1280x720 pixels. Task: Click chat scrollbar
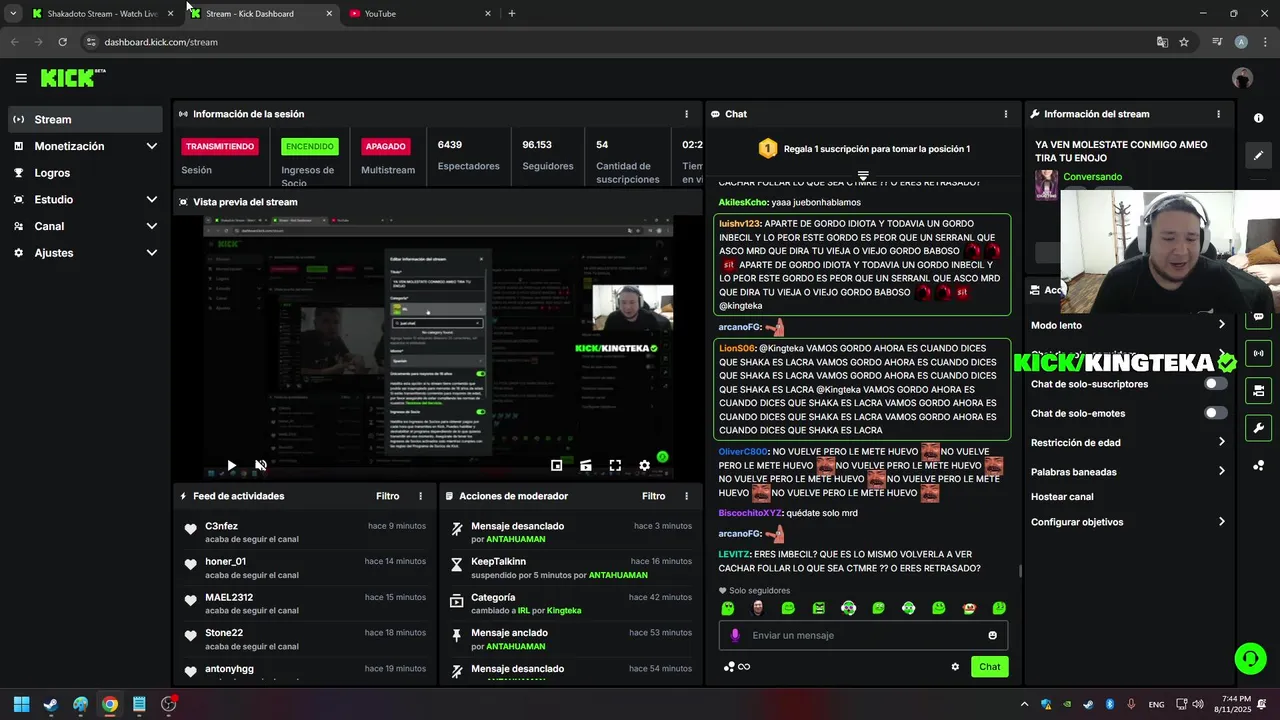tap(1020, 571)
